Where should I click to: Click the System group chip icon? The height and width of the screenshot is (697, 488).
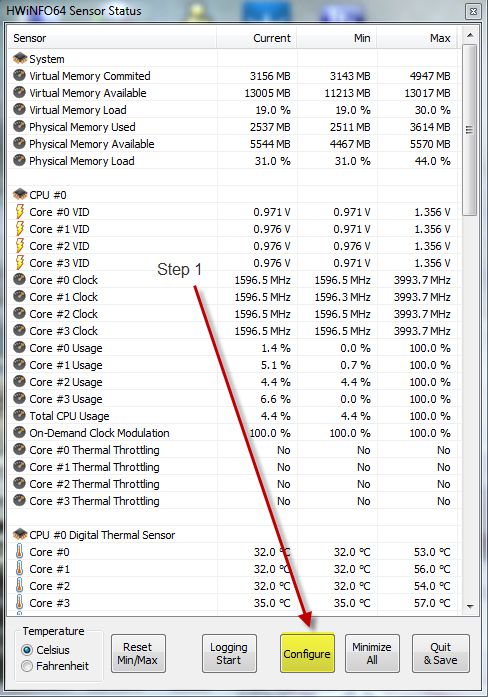[20, 58]
